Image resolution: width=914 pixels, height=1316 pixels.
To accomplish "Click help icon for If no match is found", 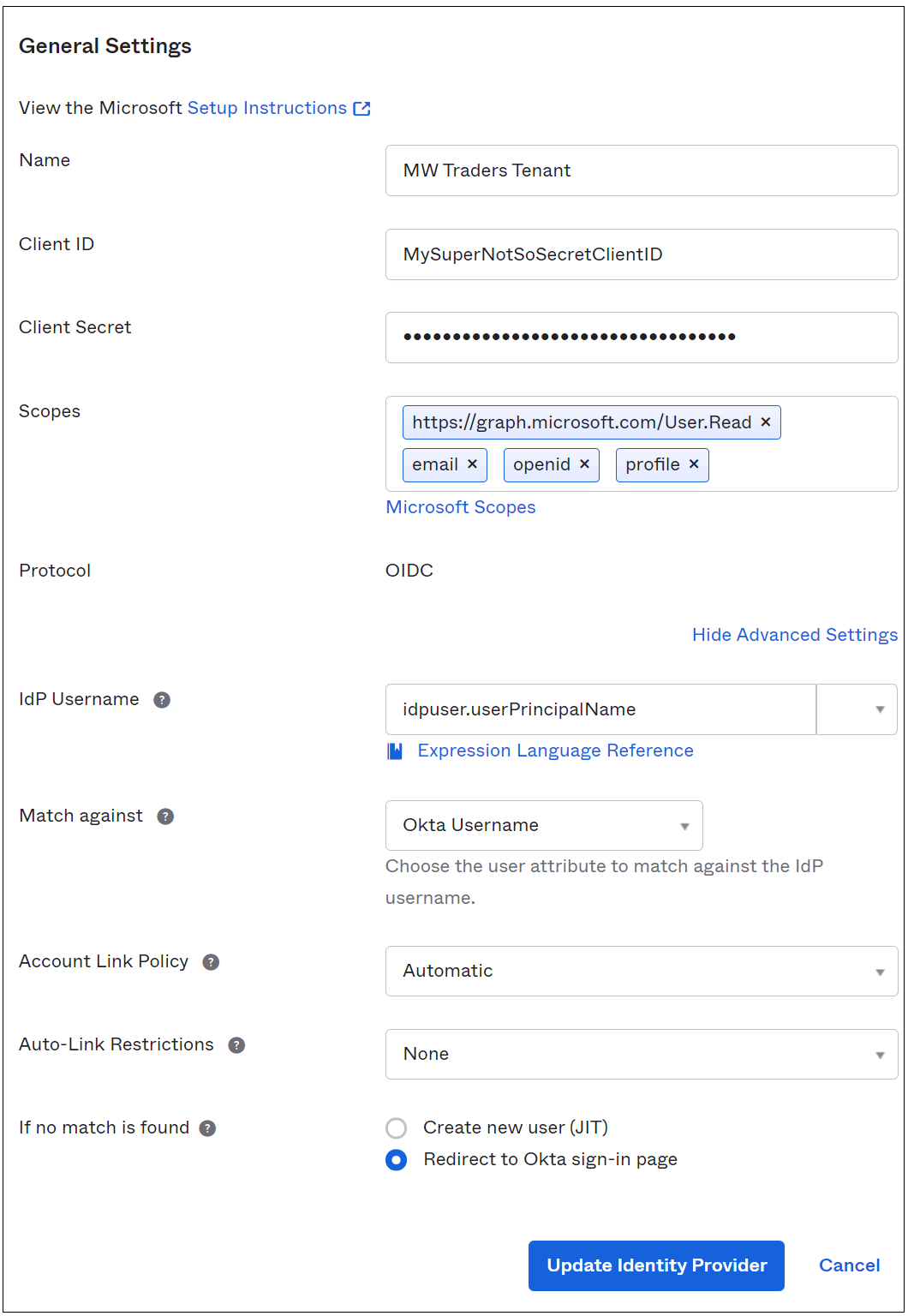I will pyautogui.click(x=207, y=1128).
